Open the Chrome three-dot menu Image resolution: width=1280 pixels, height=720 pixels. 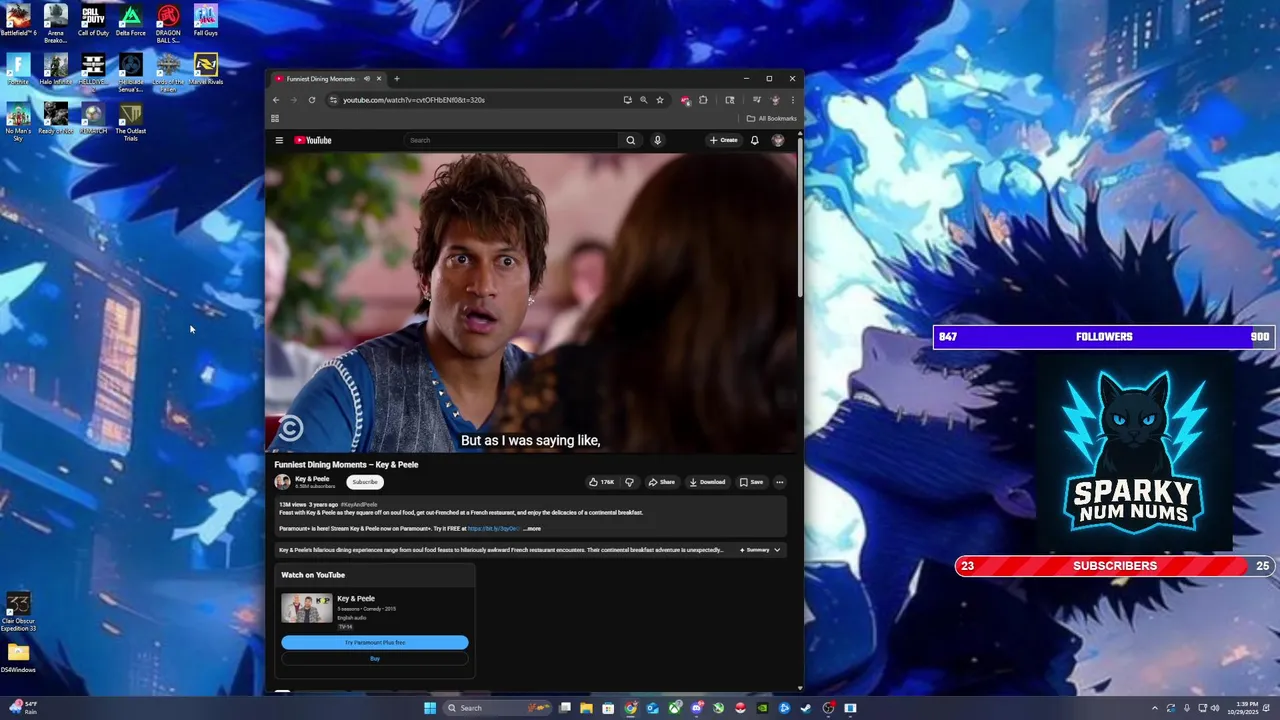click(792, 100)
